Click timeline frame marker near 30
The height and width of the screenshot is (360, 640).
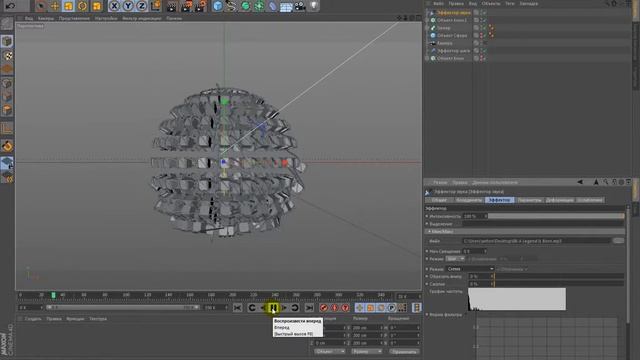pos(53,295)
